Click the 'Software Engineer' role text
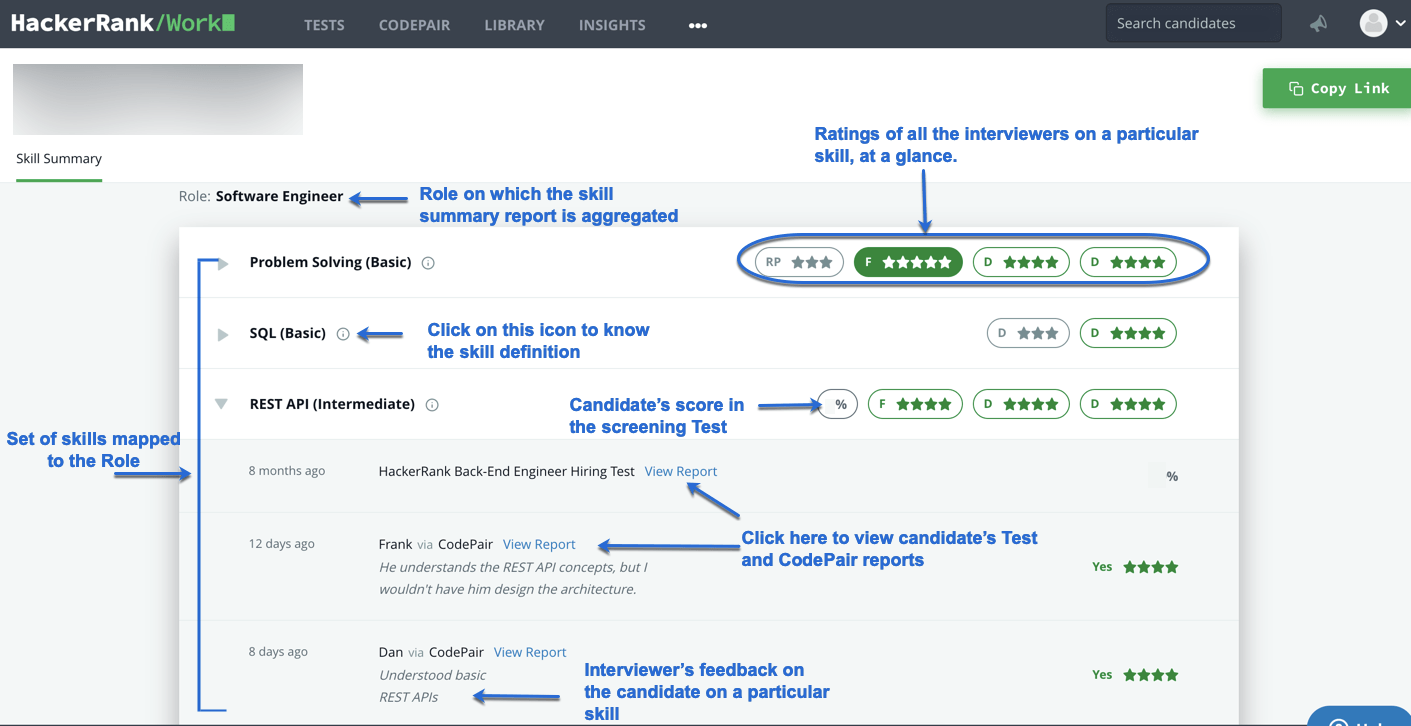1411x726 pixels. pyautogui.click(x=279, y=196)
